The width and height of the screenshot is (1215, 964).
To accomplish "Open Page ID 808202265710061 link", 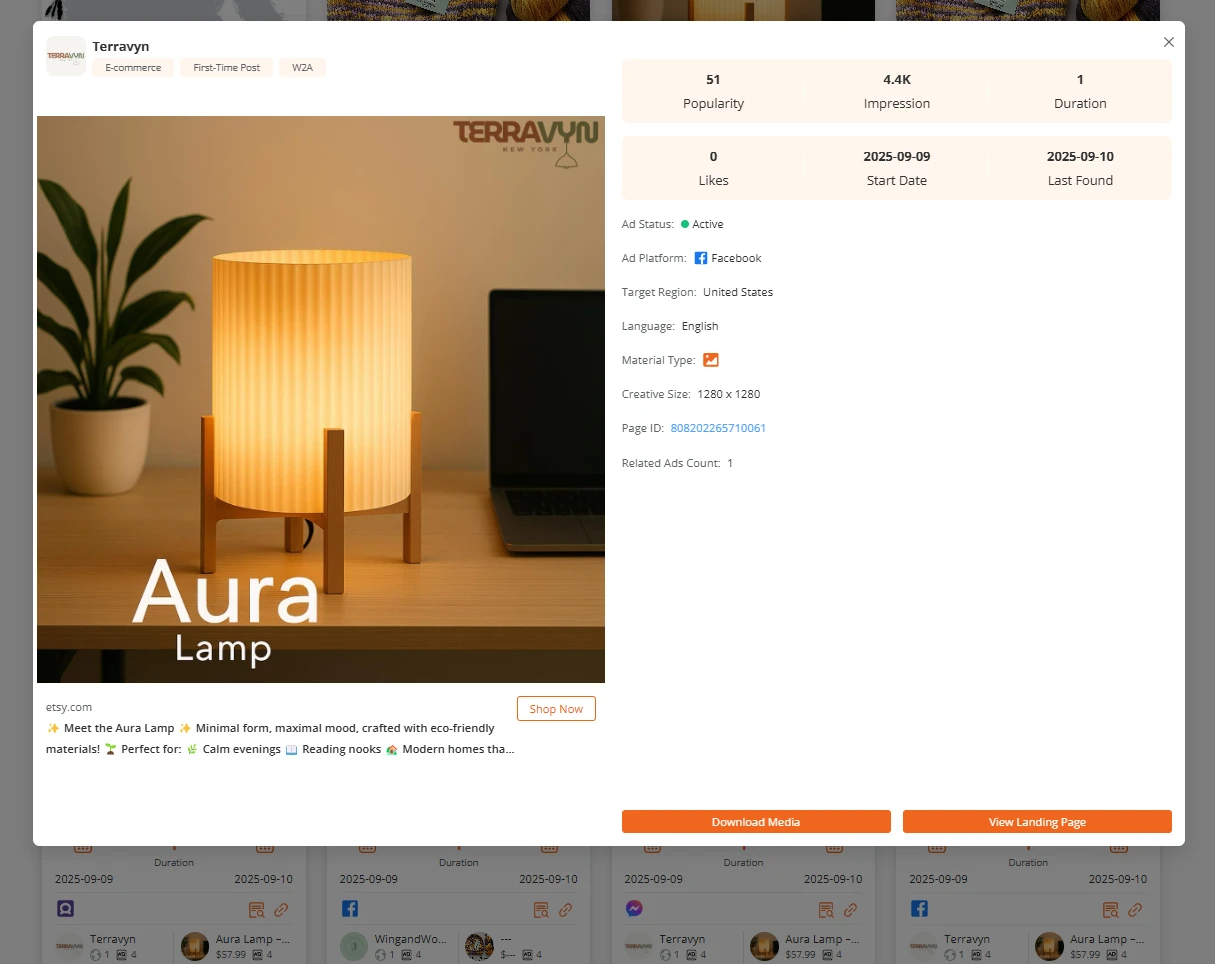I will click(718, 428).
